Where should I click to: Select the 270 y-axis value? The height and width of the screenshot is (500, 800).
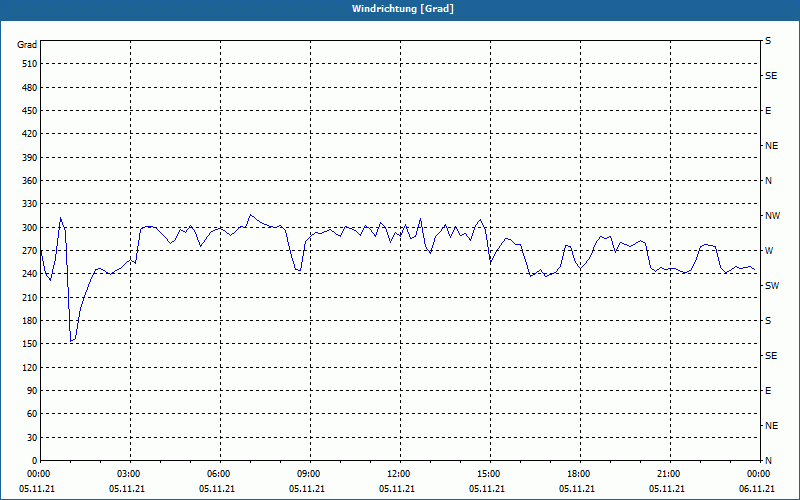pos(30,251)
